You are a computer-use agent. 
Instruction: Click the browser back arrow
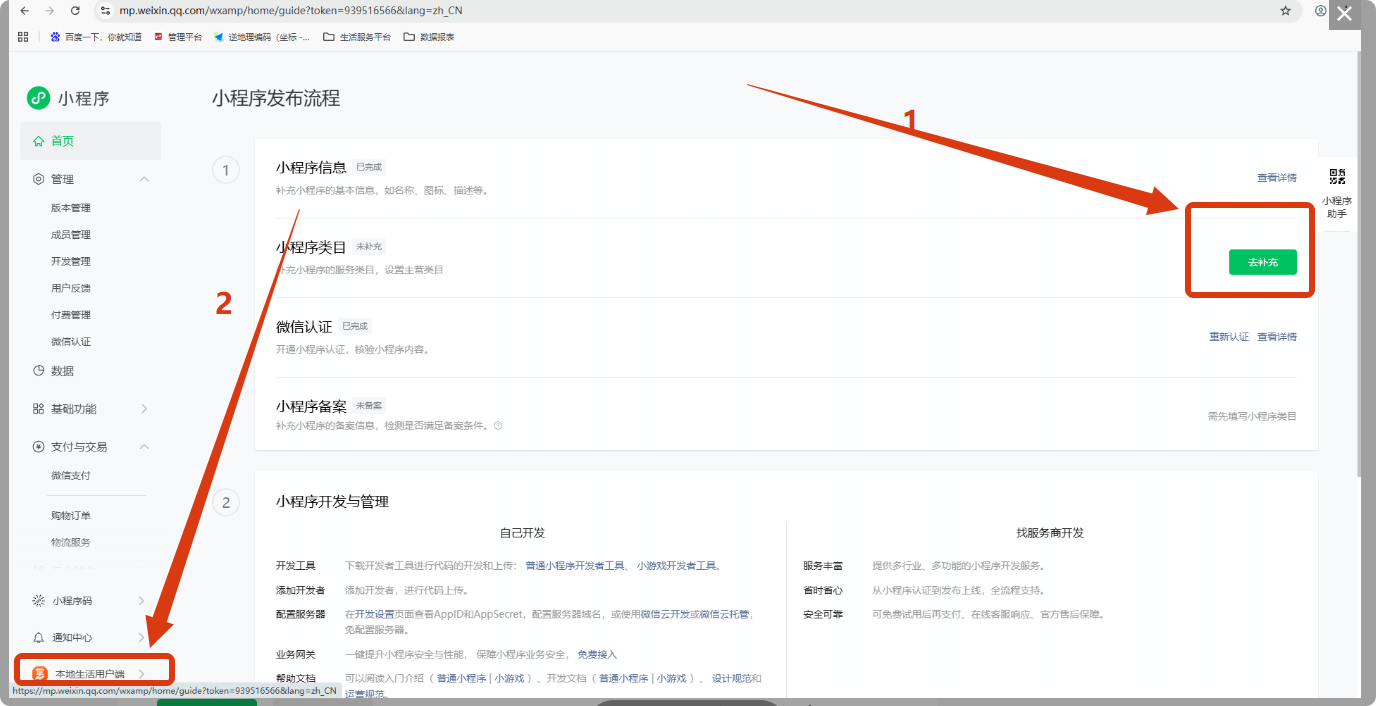point(24,10)
